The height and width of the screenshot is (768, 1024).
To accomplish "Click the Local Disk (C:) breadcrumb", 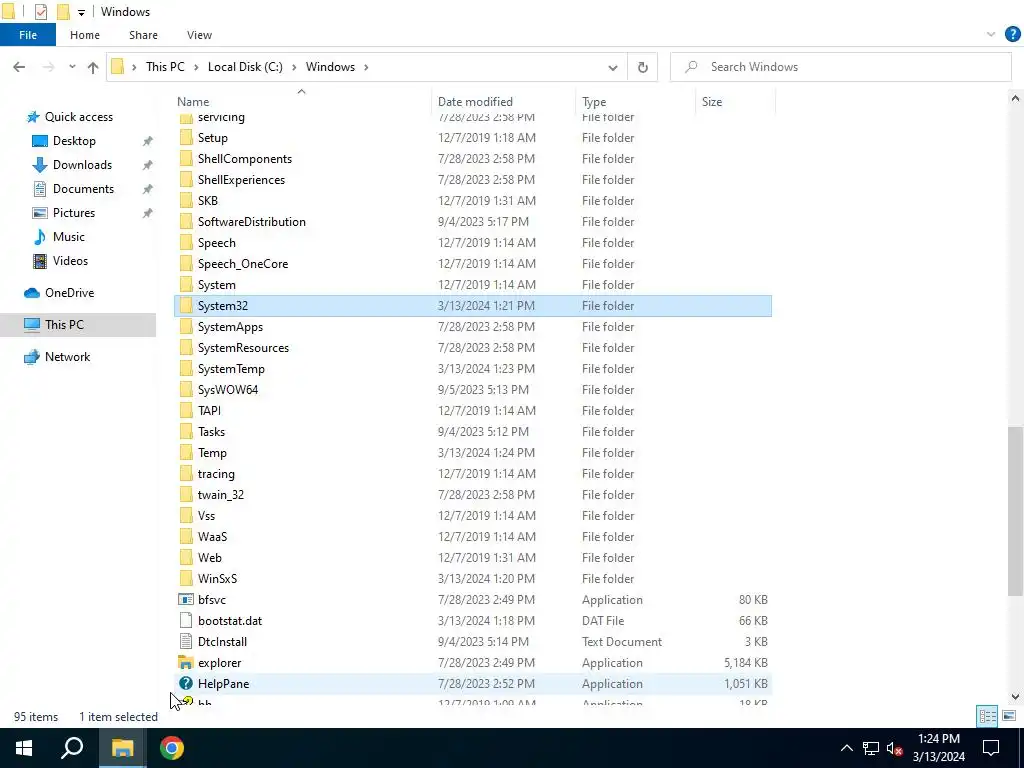I will point(245,67).
